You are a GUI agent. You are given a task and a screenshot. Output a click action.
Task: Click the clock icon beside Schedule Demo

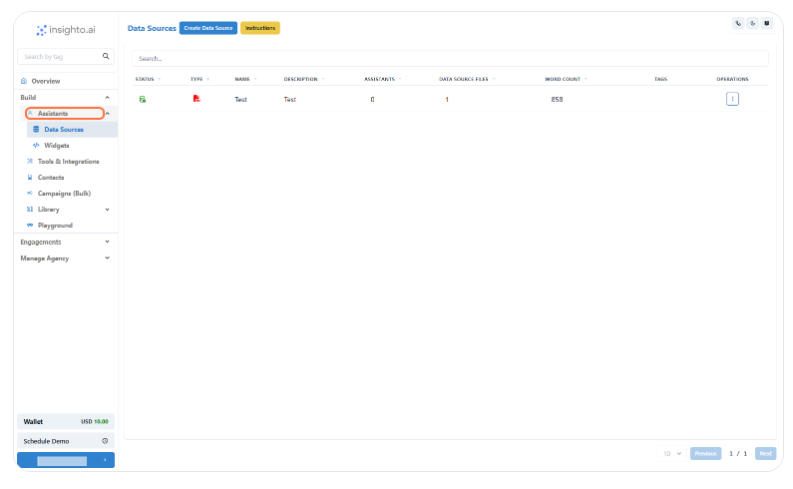pyautogui.click(x=105, y=441)
